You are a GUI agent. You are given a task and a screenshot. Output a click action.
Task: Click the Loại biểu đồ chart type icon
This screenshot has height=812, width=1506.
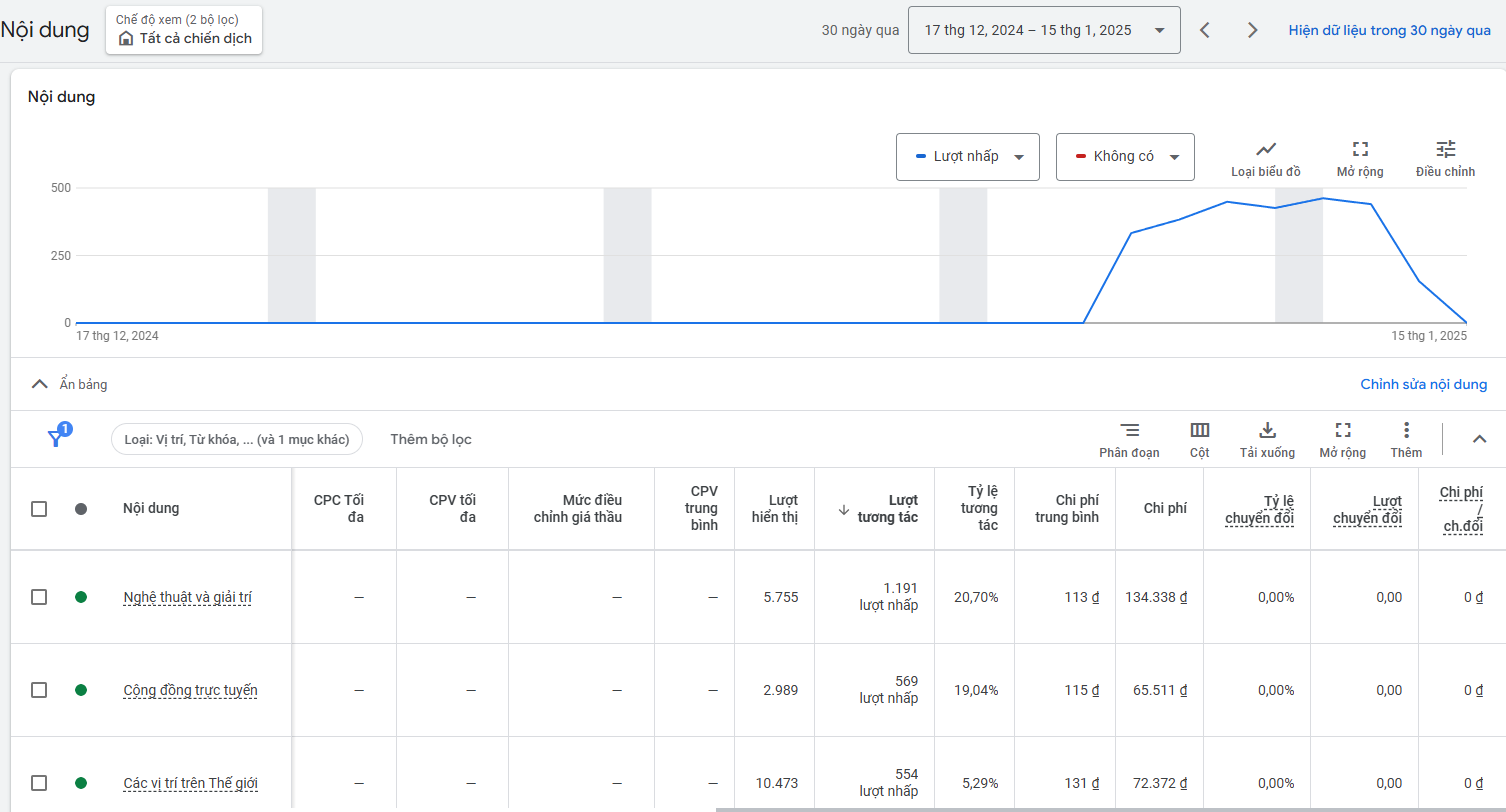click(1265, 150)
